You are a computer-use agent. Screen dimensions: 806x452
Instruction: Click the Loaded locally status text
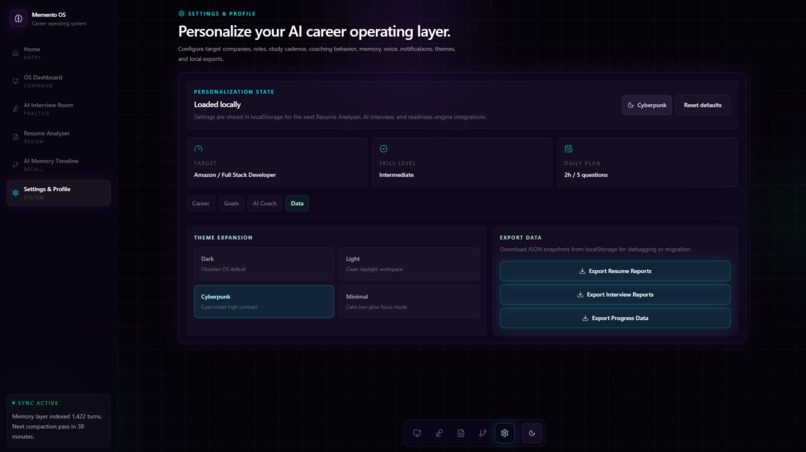(217, 104)
